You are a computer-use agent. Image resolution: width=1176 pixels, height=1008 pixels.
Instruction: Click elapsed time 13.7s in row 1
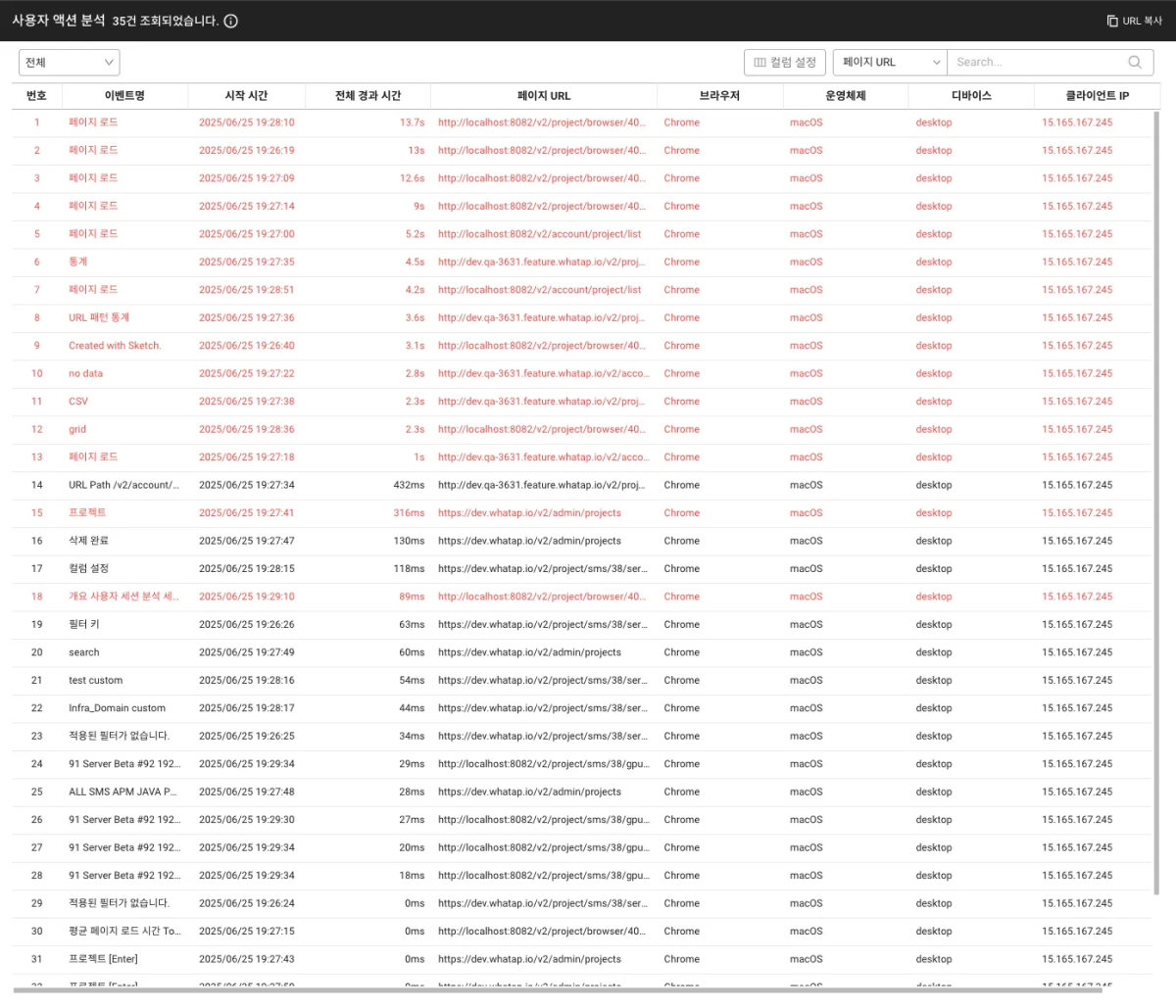click(x=412, y=122)
